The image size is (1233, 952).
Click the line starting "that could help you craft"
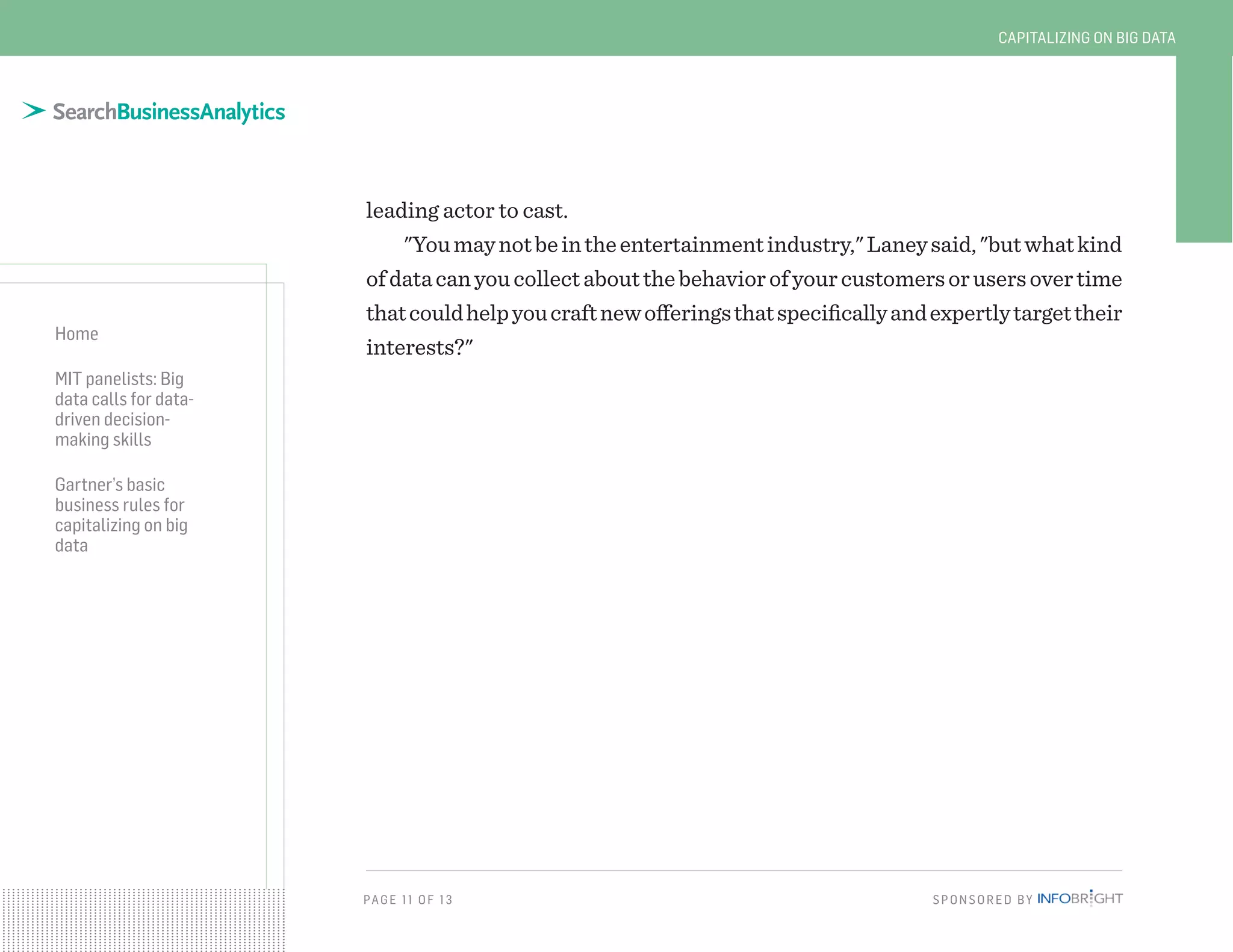click(x=744, y=314)
